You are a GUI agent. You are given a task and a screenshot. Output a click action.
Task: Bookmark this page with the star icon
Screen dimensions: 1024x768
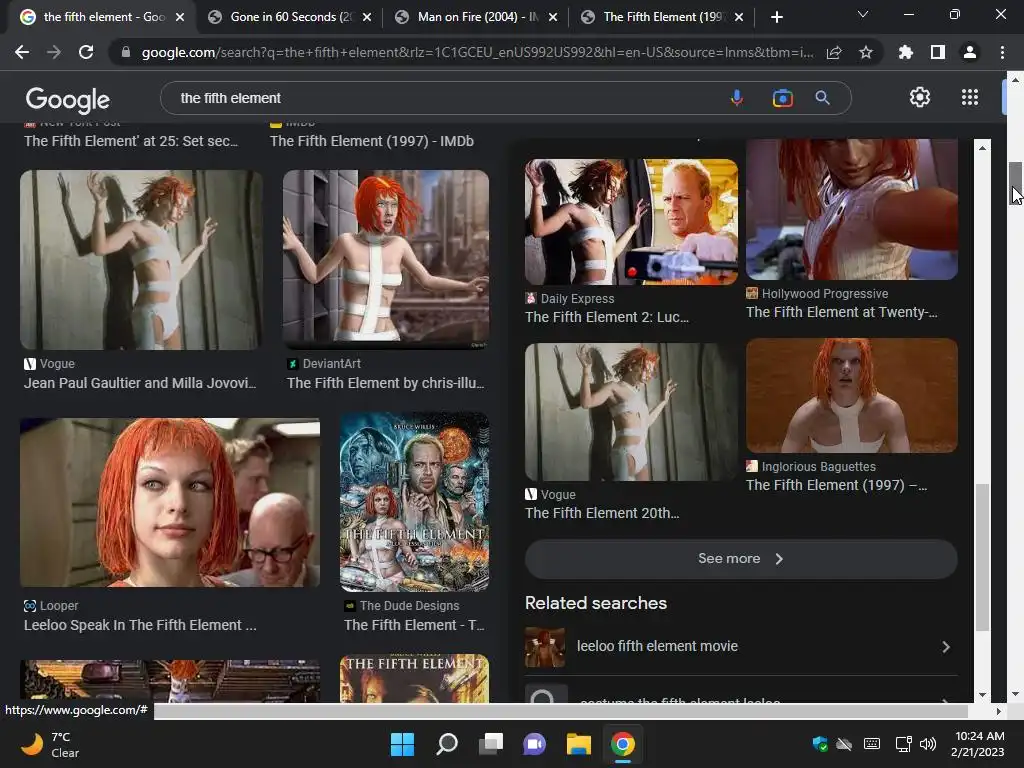(866, 52)
